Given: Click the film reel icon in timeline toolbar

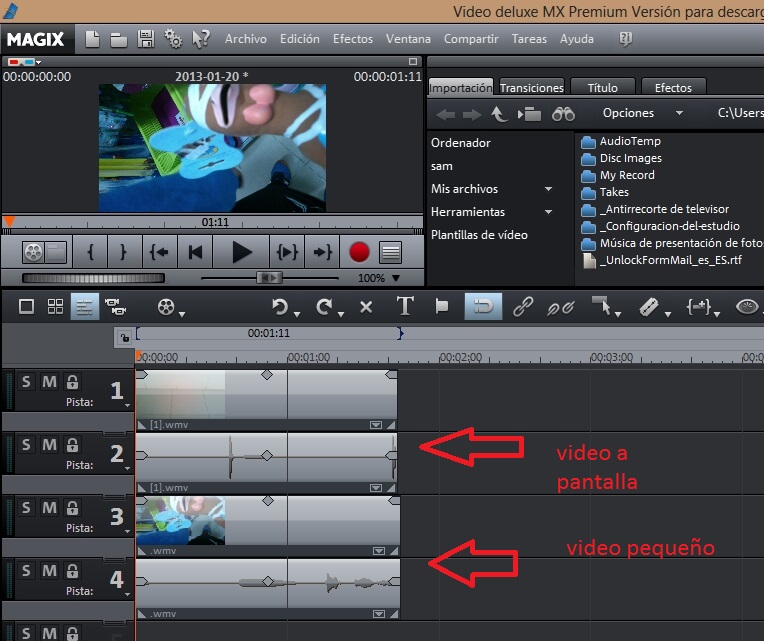Looking at the screenshot, I should [167, 307].
